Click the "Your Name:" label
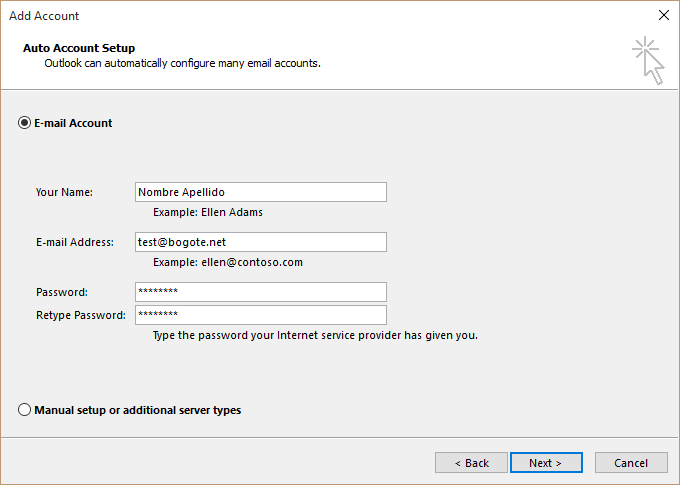 pyautogui.click(x=64, y=192)
